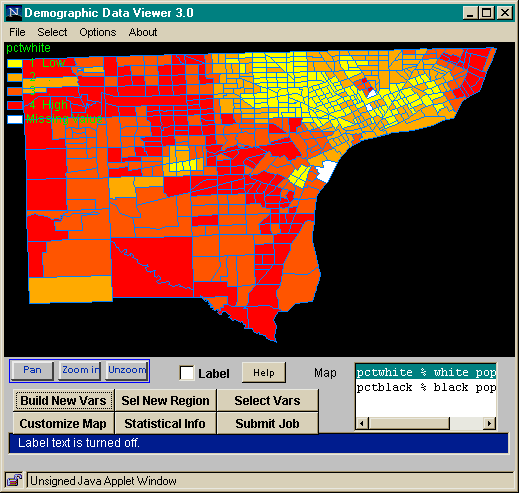Screen dimensions: 519x493
Task: Click Build New Vars button
Action: click(x=63, y=400)
